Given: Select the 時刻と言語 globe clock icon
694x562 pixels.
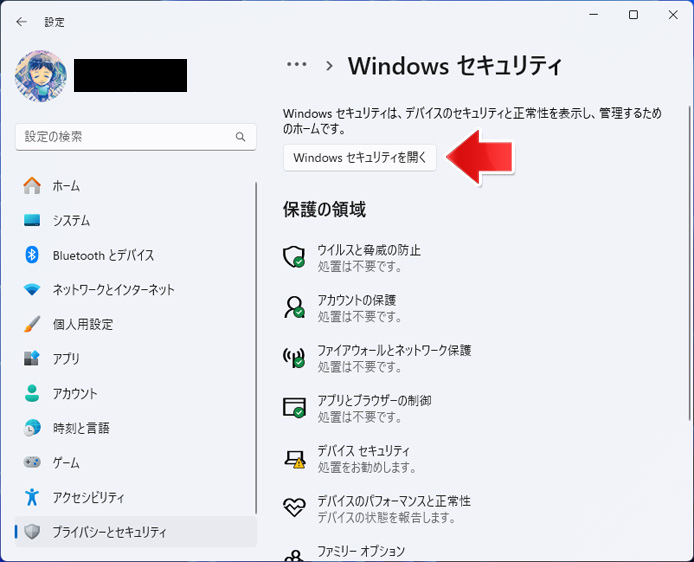Looking at the screenshot, I should click(x=32, y=427).
